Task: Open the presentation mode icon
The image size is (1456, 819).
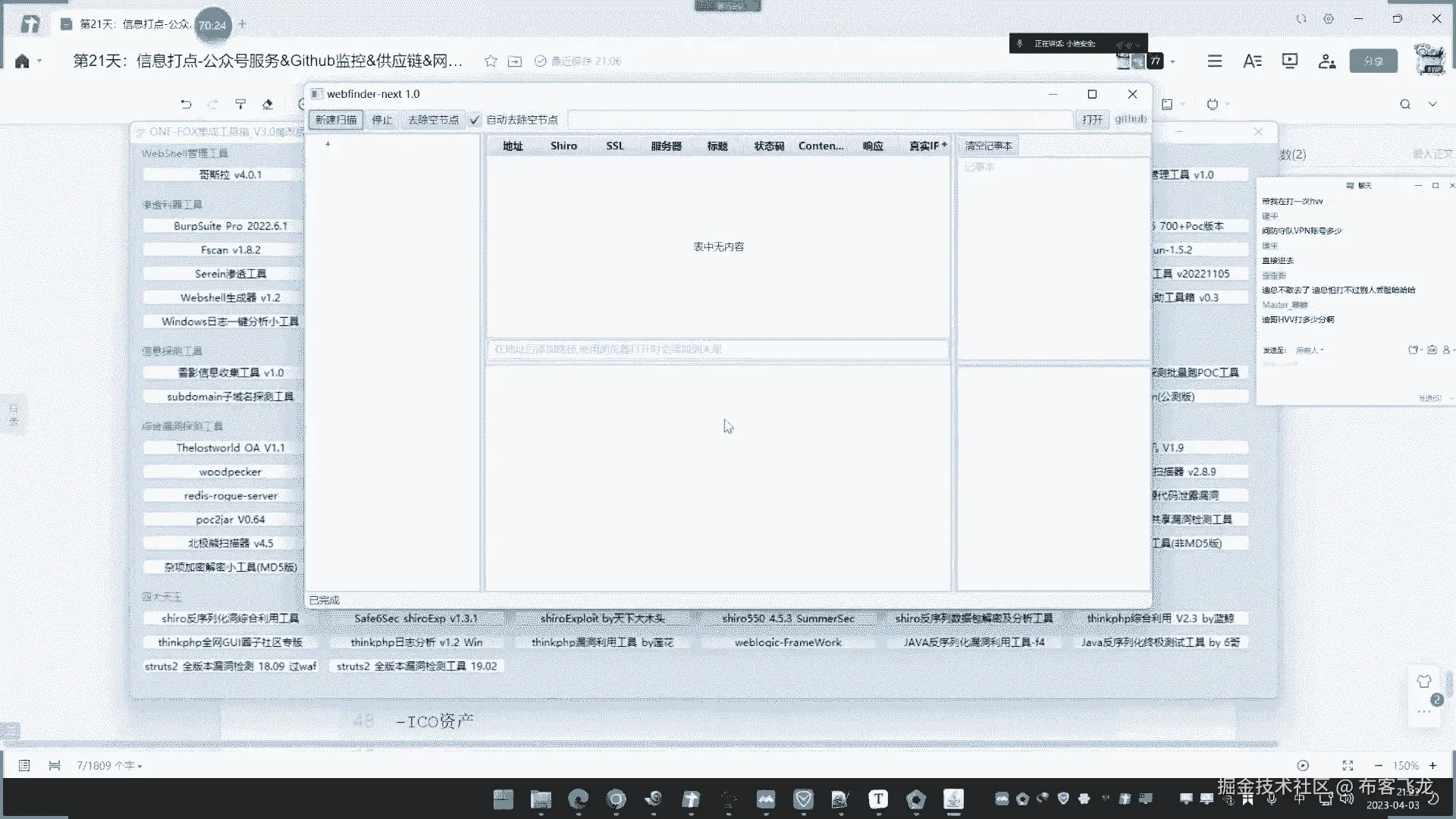Action: [x=1289, y=61]
